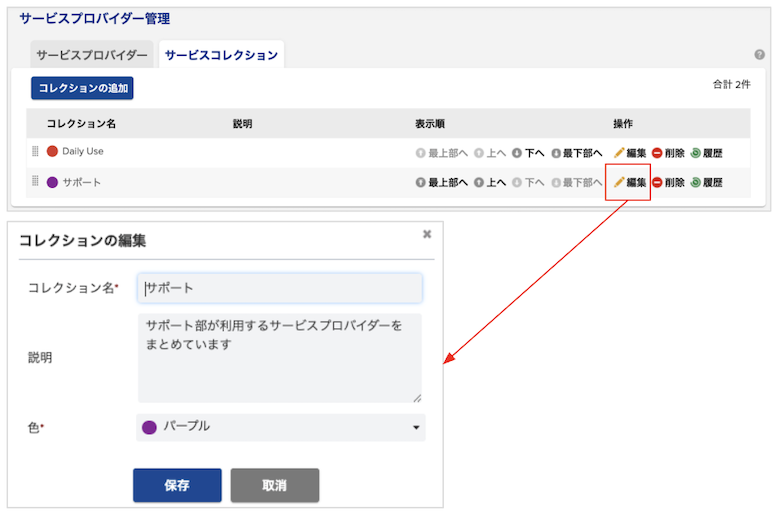The height and width of the screenshot is (514, 779).
Task: Click disabled 最下部へ in サポート row
Action: pyautogui.click(x=577, y=182)
